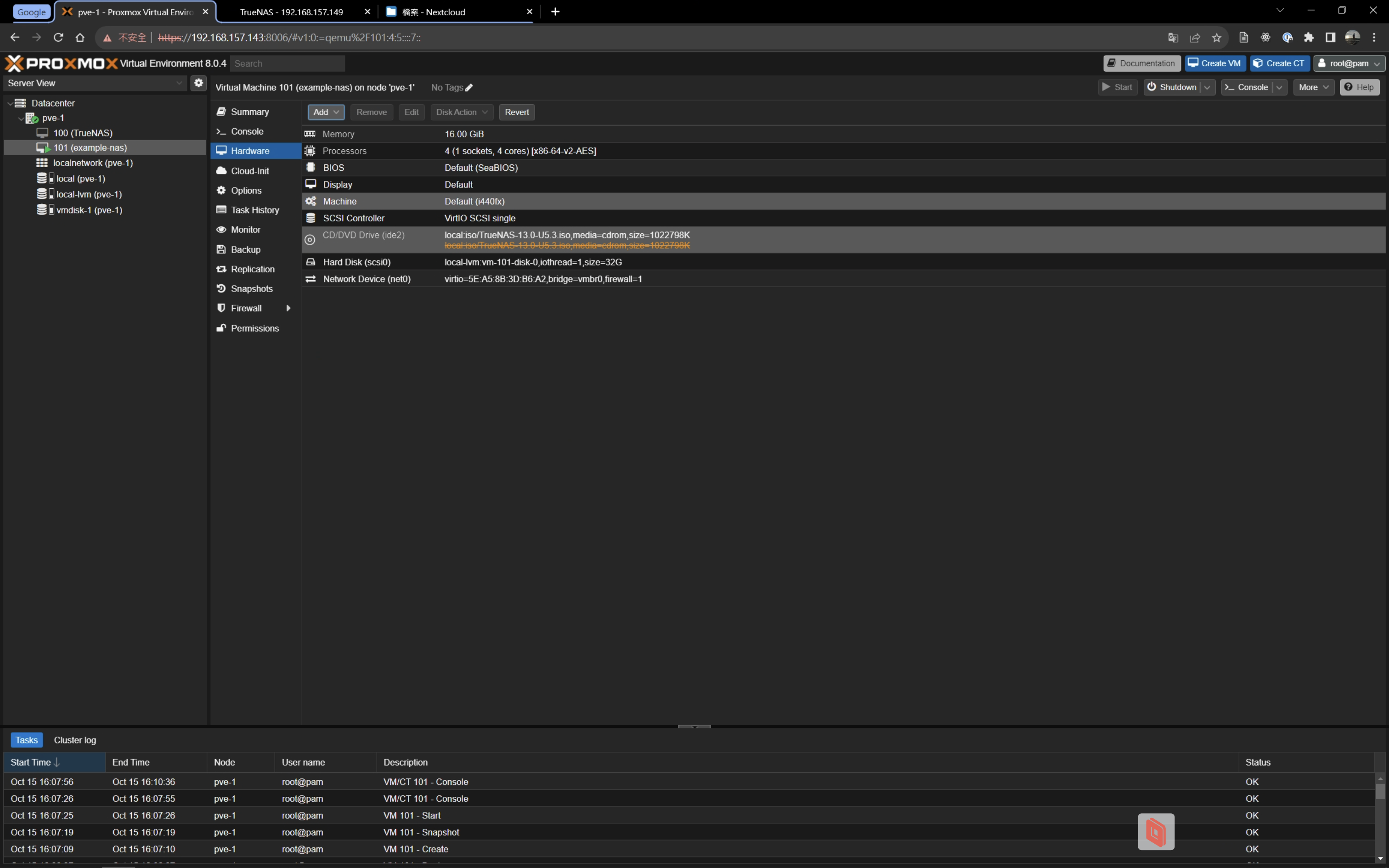Click the Replication menu entry
This screenshot has width=1389, height=868.
pyautogui.click(x=252, y=269)
